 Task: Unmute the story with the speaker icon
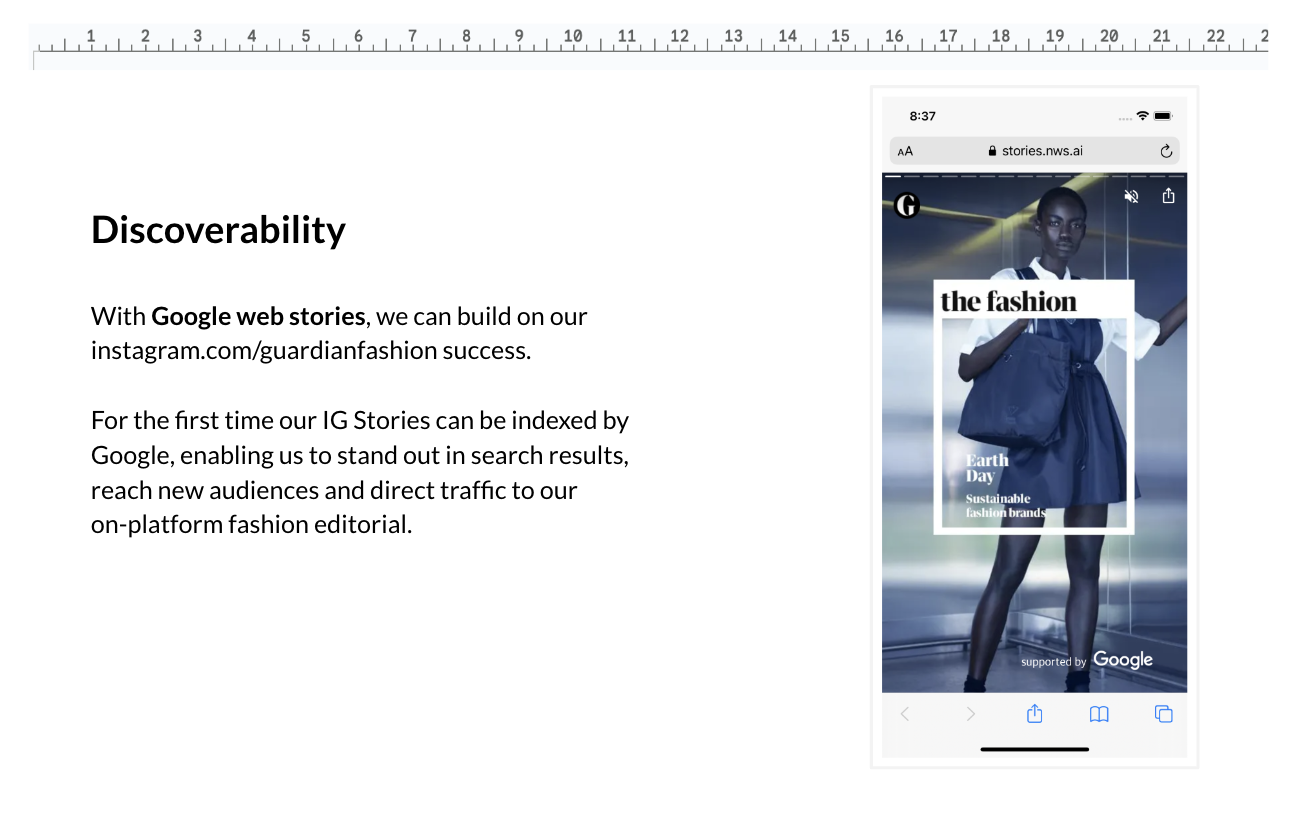pyautogui.click(x=1131, y=197)
